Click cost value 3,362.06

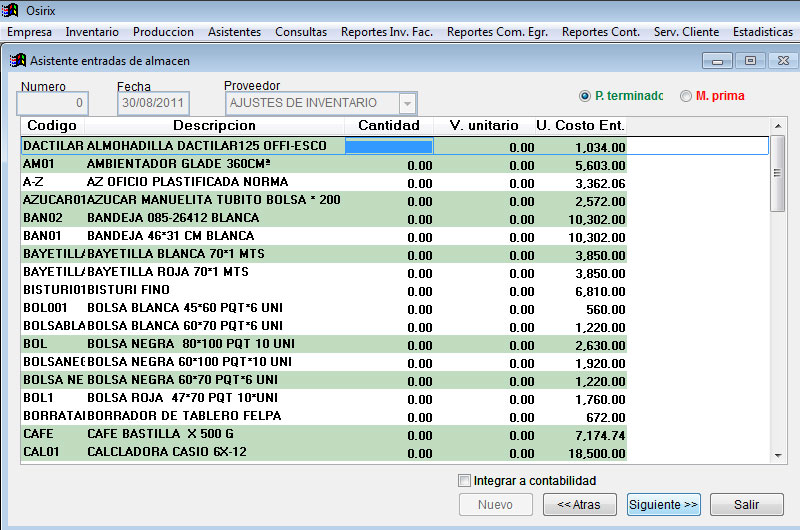pos(601,184)
